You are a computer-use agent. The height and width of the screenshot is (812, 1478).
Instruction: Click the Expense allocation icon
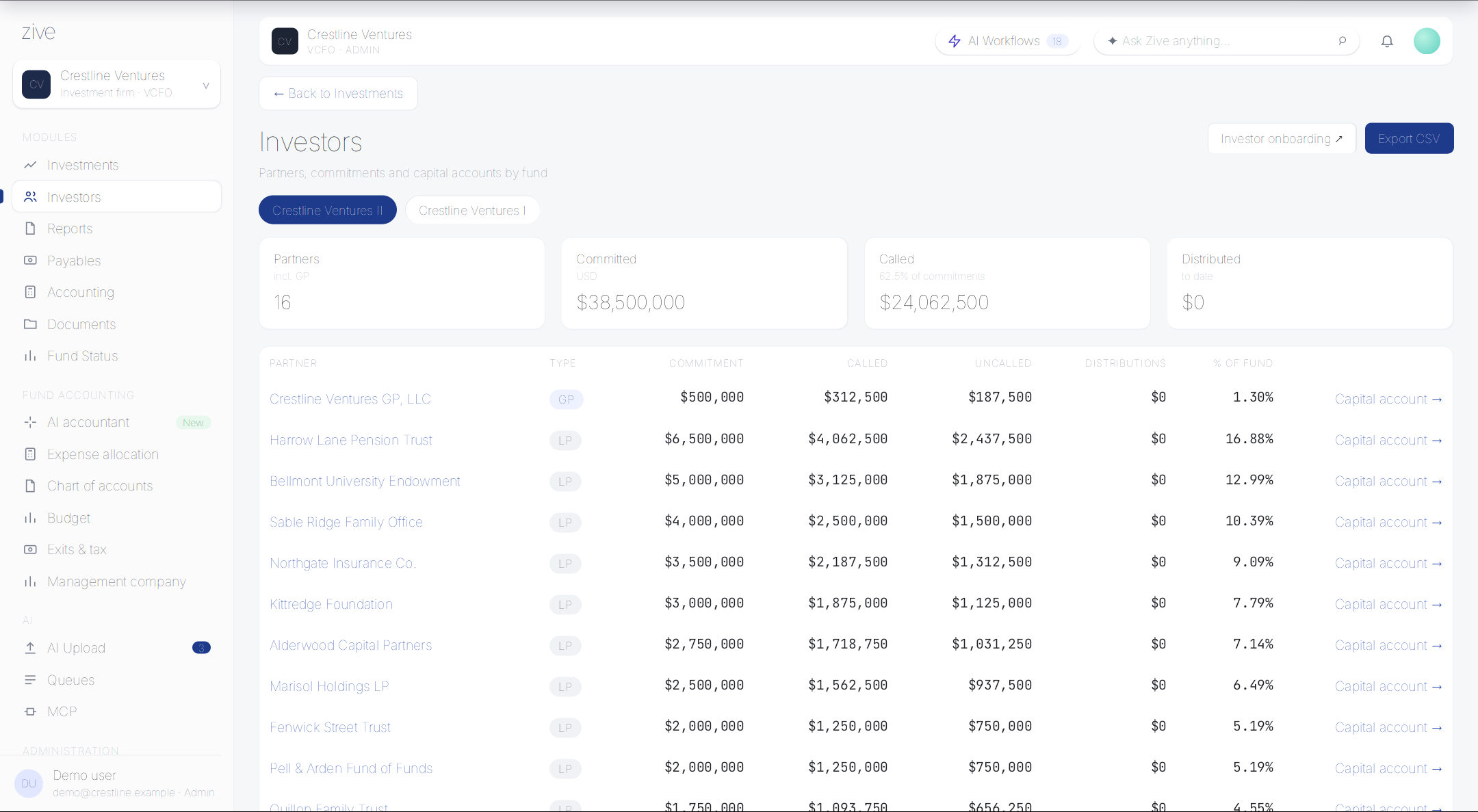coord(30,454)
